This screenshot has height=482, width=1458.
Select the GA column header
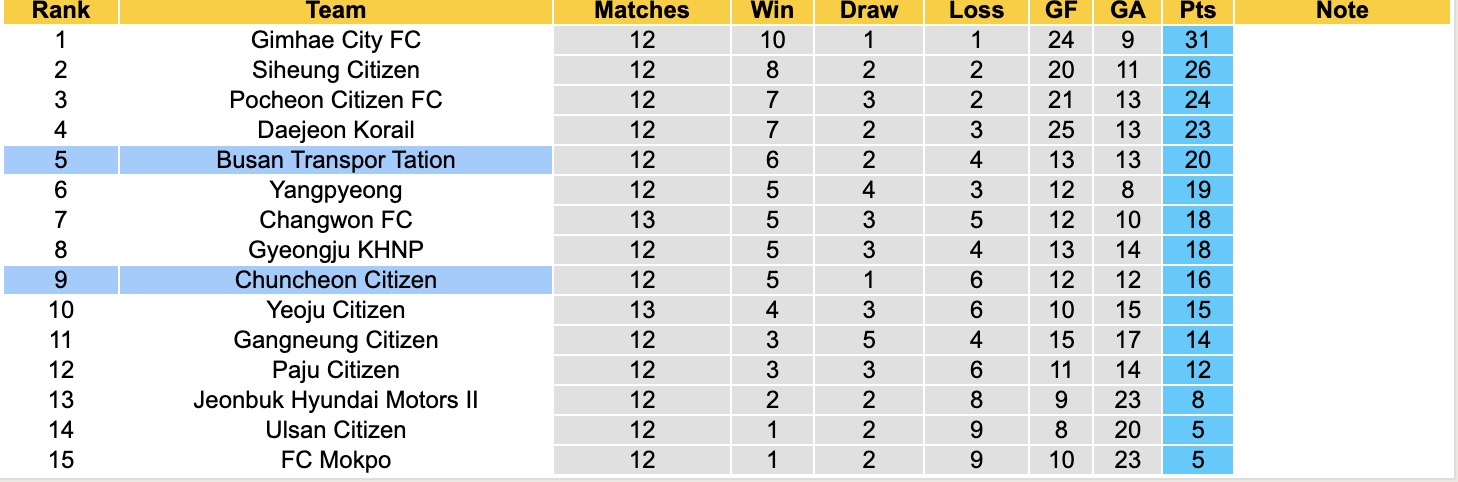tap(1126, 11)
